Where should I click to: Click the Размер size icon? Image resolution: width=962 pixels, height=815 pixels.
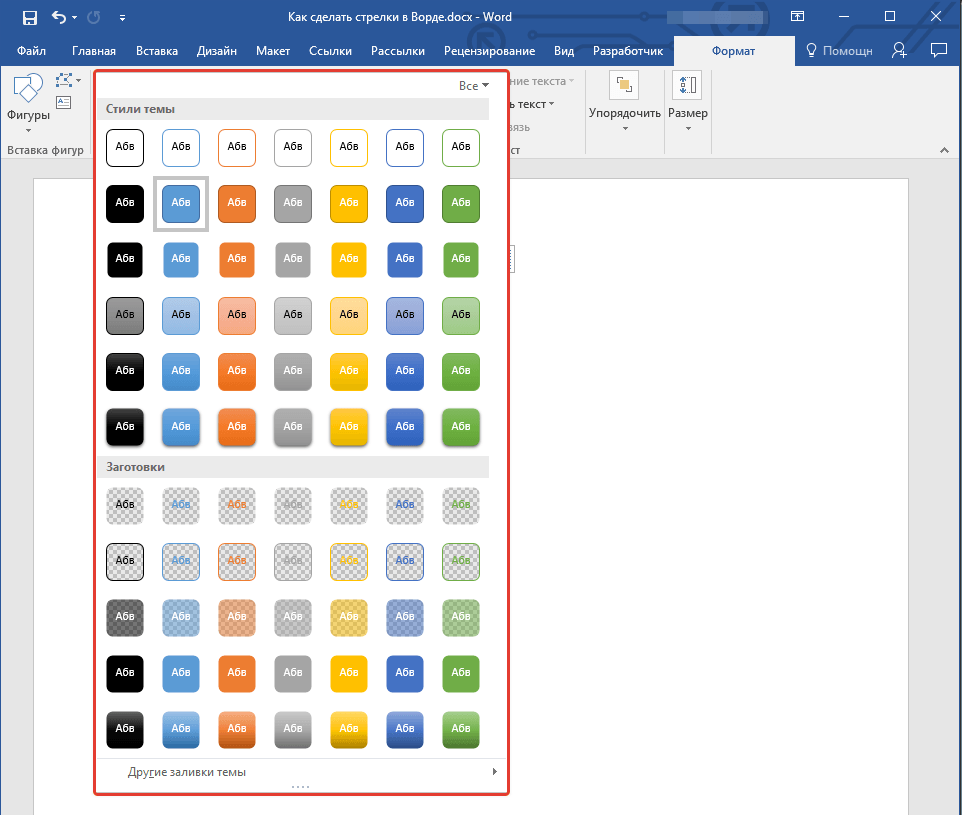tap(688, 87)
